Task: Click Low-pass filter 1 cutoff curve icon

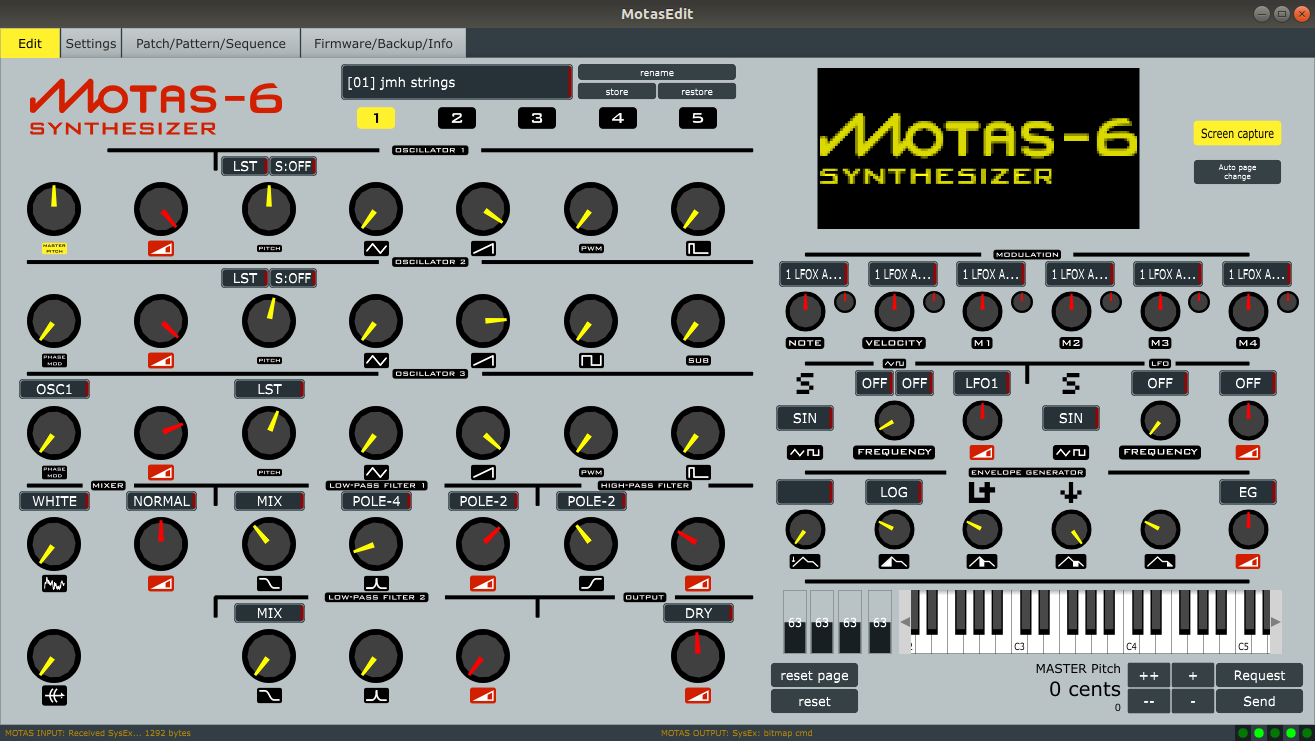Action: click(x=269, y=583)
